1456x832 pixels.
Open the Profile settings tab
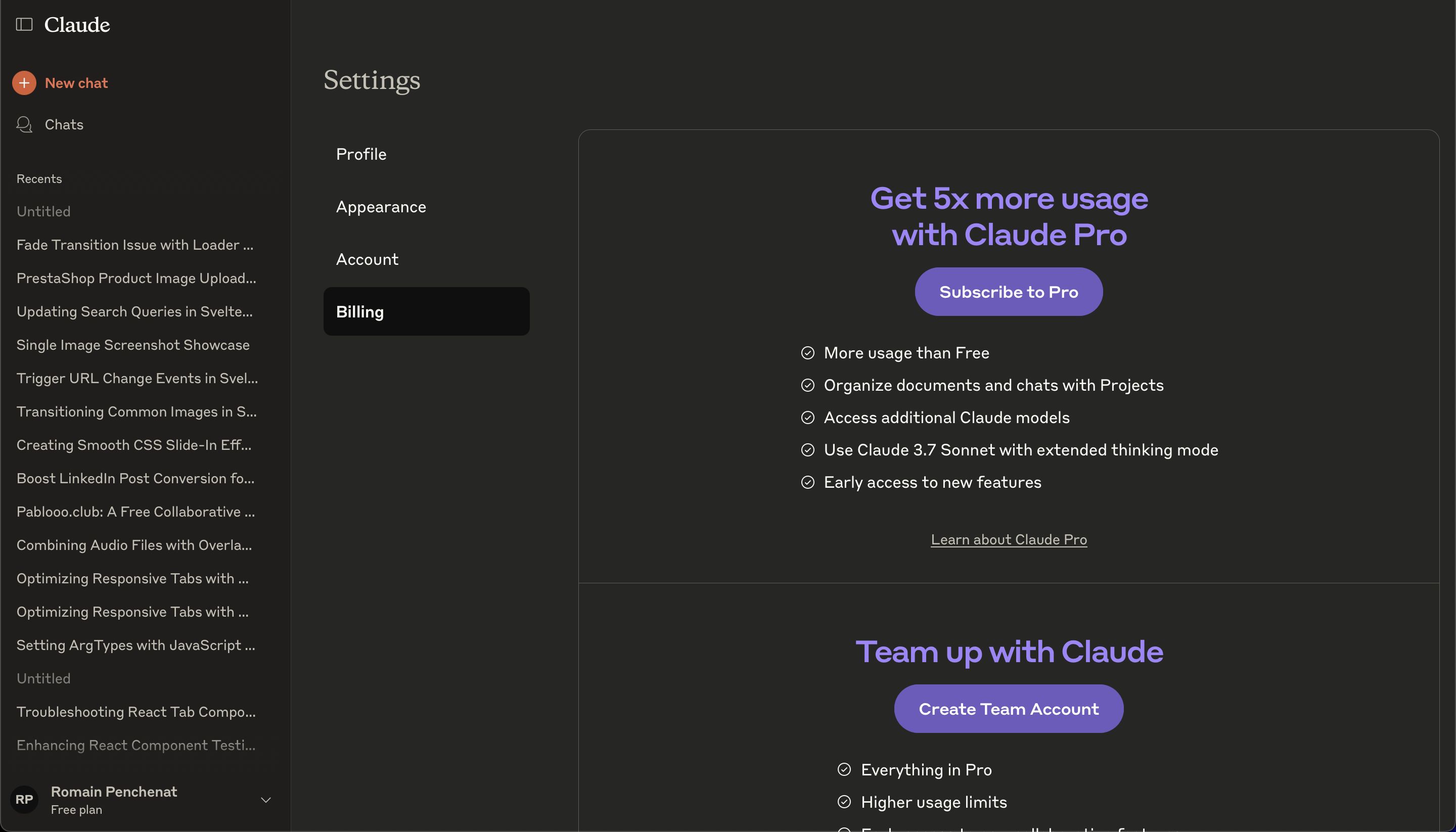click(x=361, y=154)
